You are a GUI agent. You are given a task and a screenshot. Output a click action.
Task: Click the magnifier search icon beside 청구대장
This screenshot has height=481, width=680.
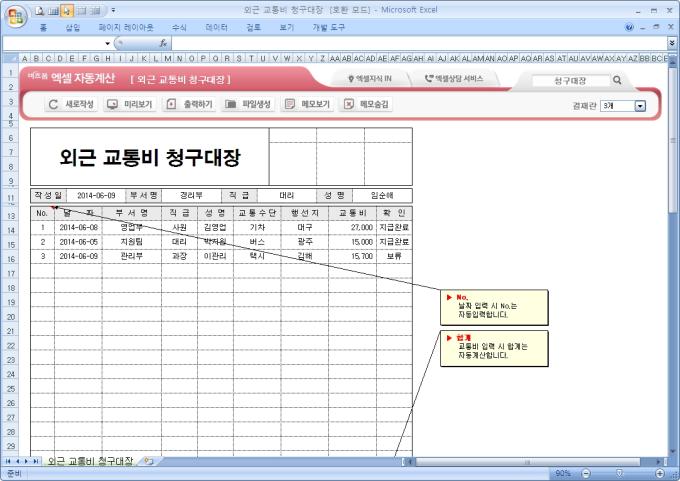[617, 80]
